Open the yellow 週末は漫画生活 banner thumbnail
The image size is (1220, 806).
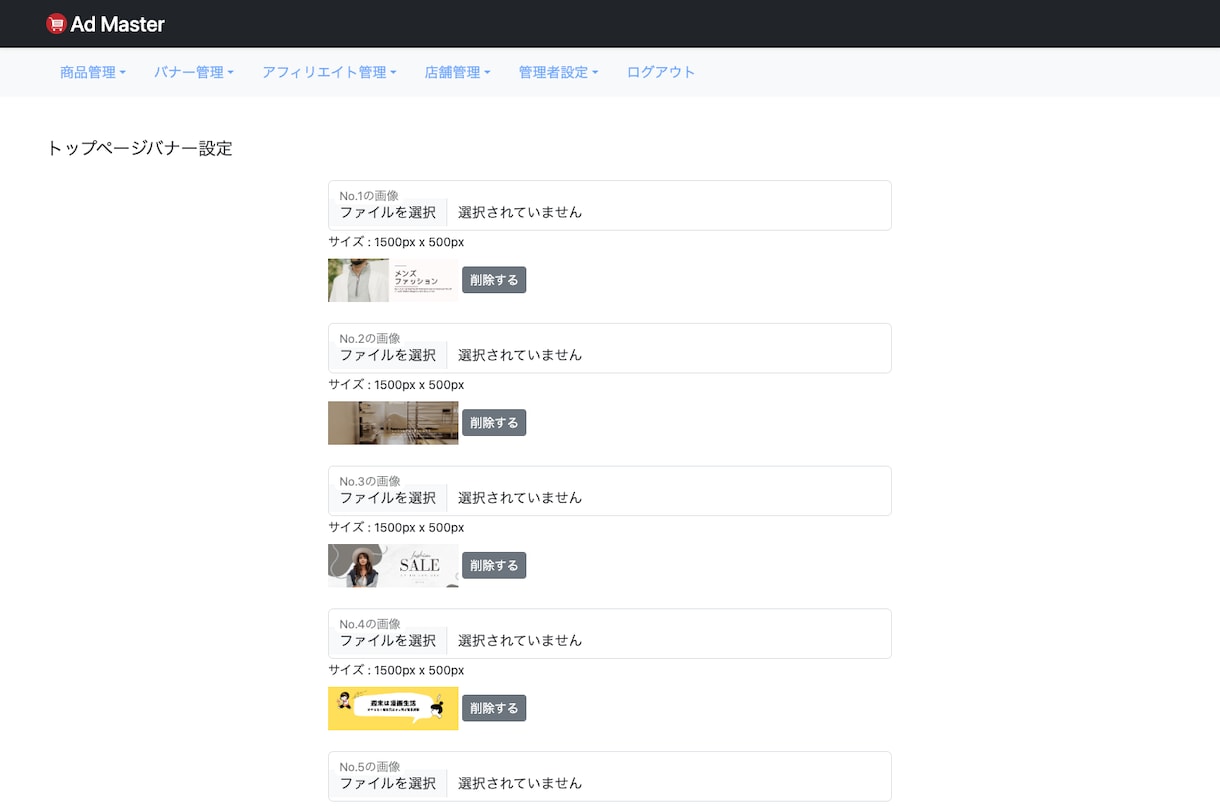coord(393,708)
